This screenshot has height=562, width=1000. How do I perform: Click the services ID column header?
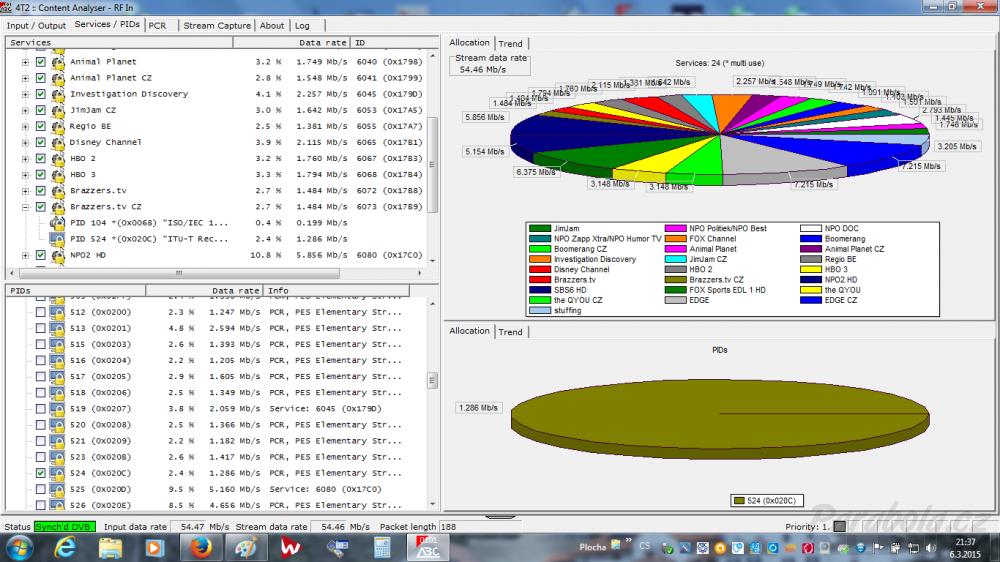click(393, 43)
